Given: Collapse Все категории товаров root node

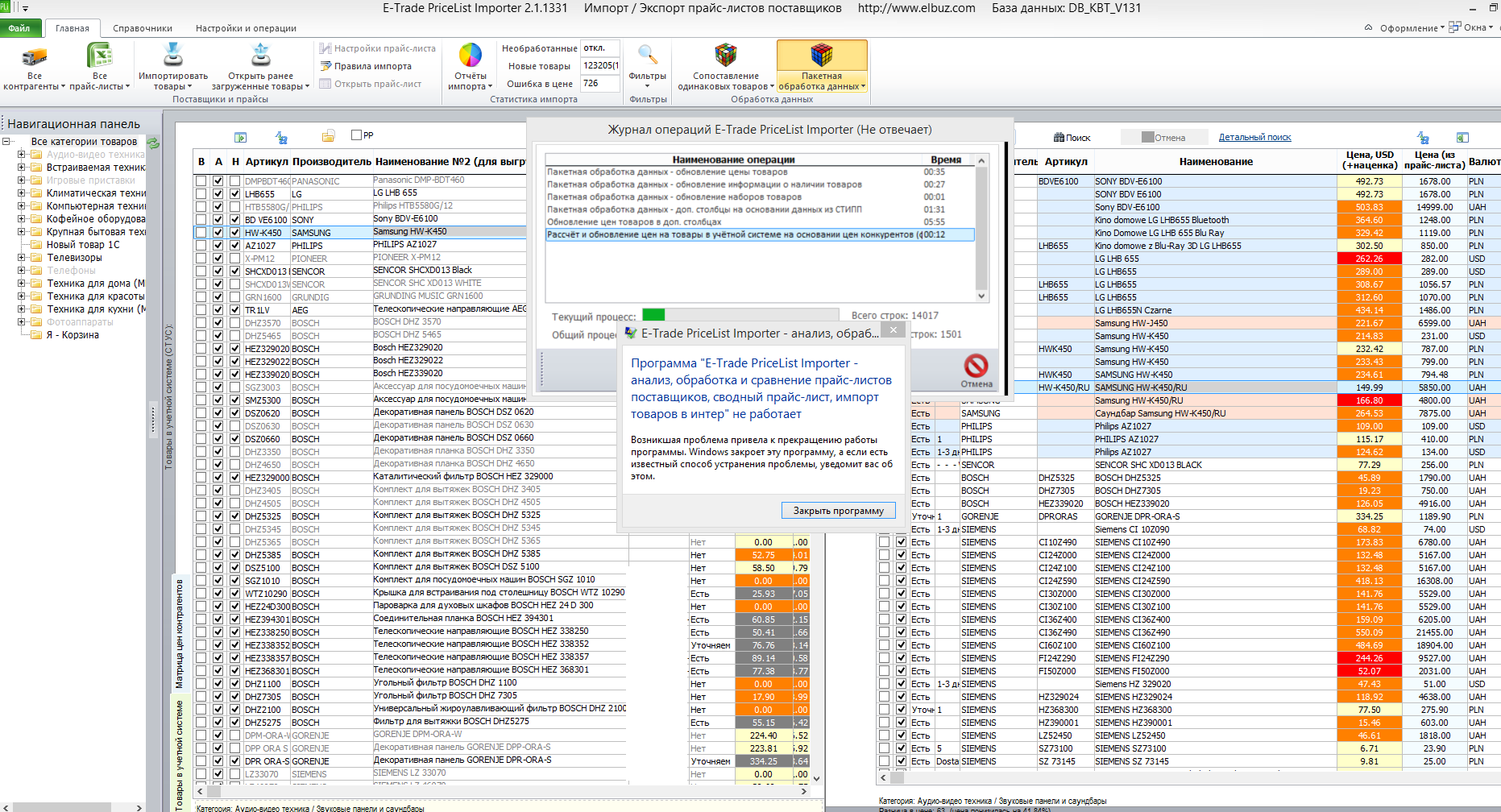Looking at the screenshot, I should [6, 142].
